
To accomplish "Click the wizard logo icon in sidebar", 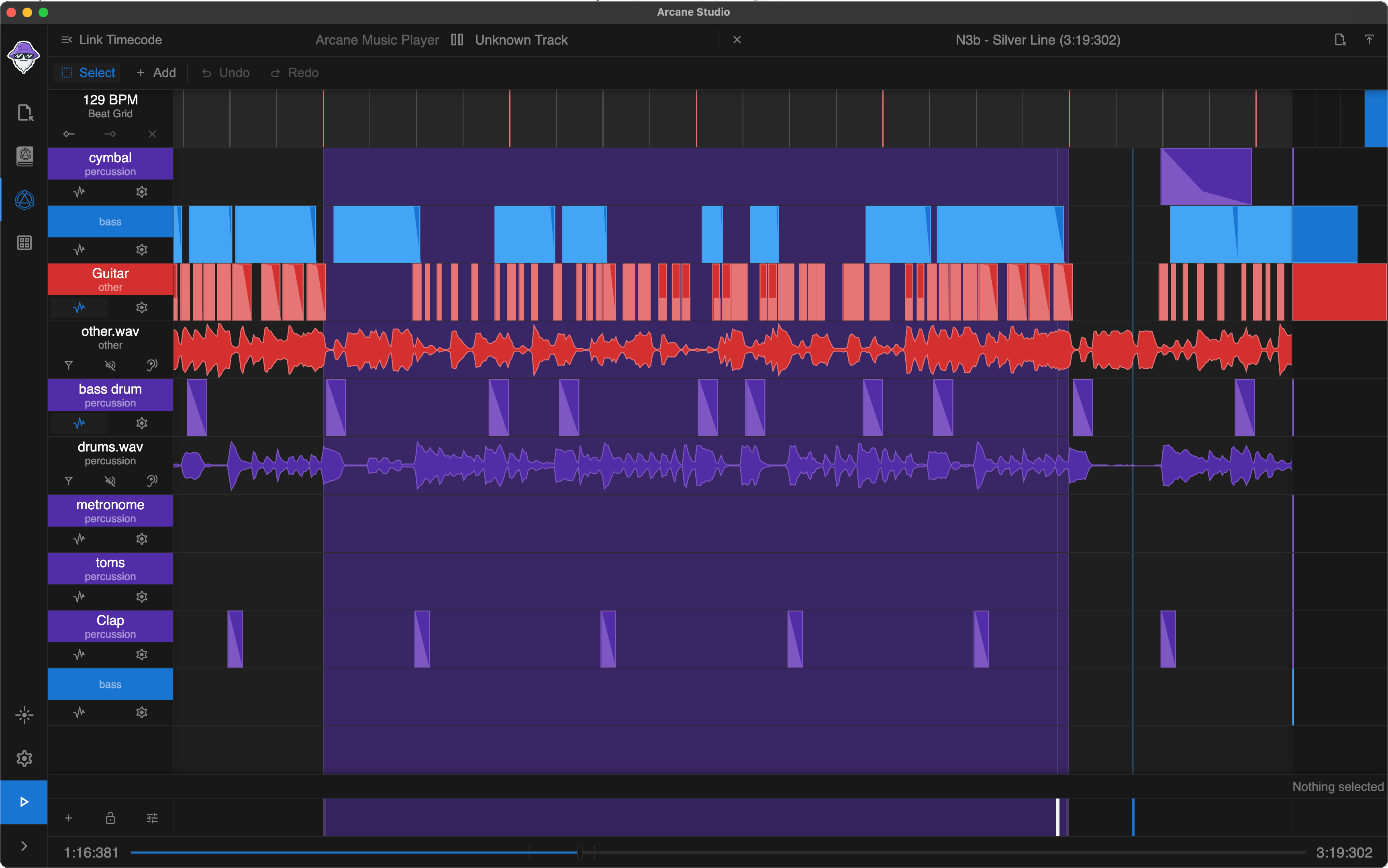I will click(24, 57).
